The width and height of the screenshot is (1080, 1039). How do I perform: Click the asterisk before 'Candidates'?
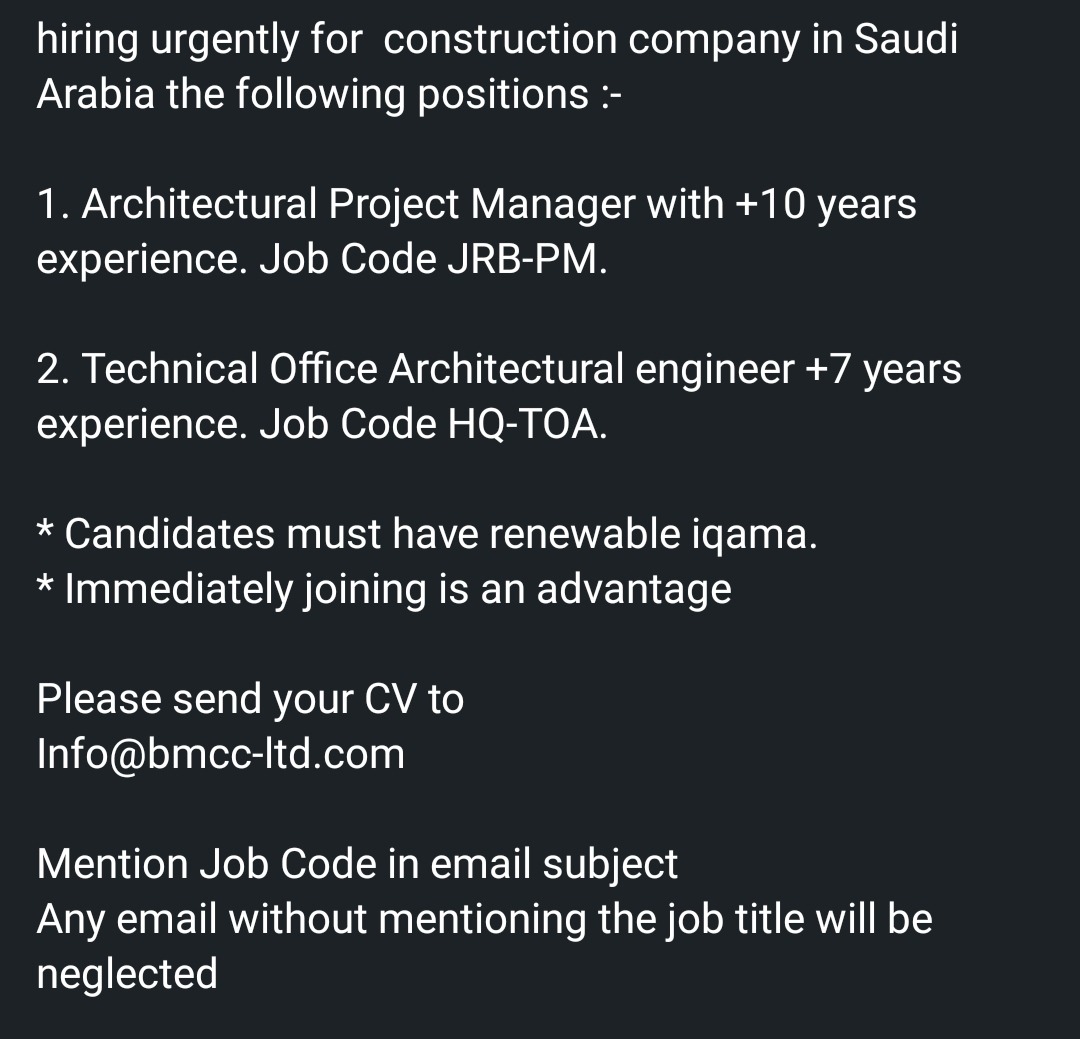click(45, 530)
